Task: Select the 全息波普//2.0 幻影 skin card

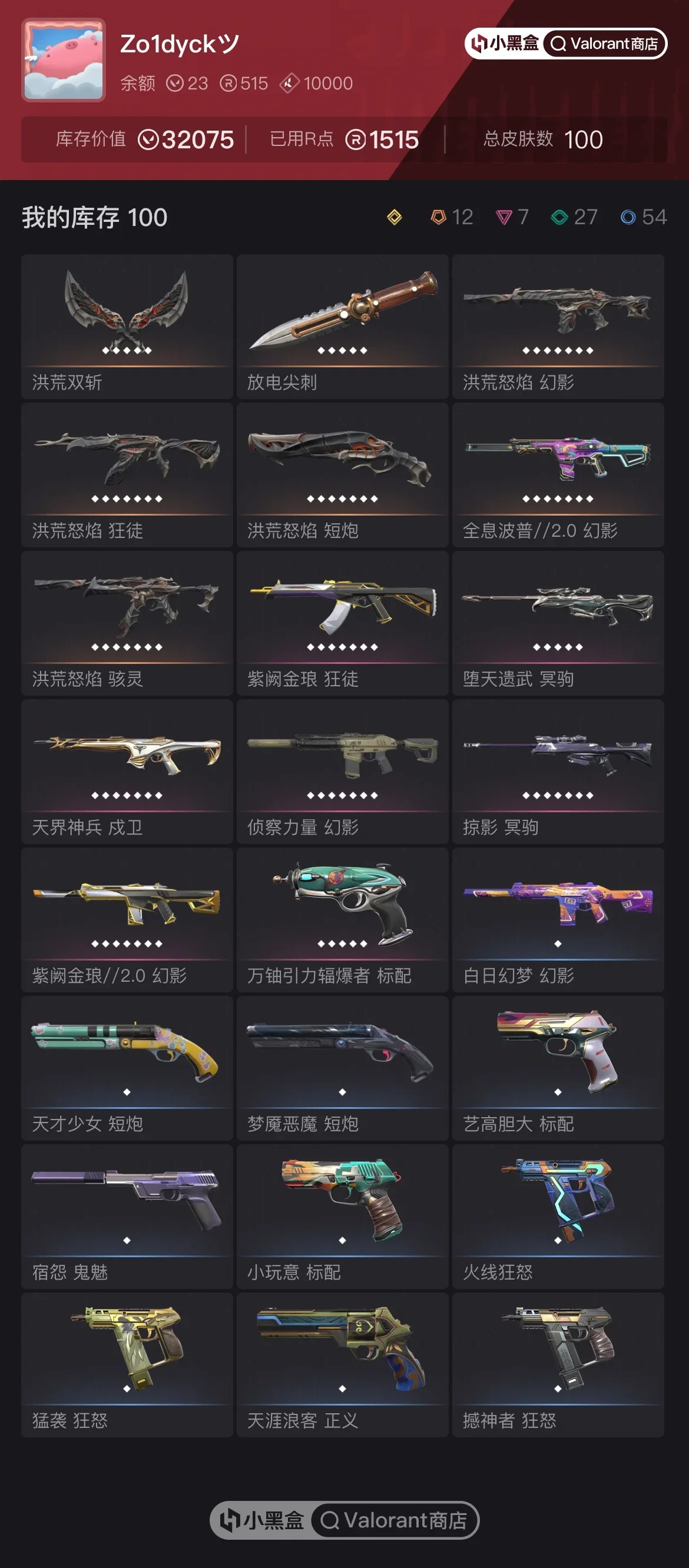Action: [558, 475]
